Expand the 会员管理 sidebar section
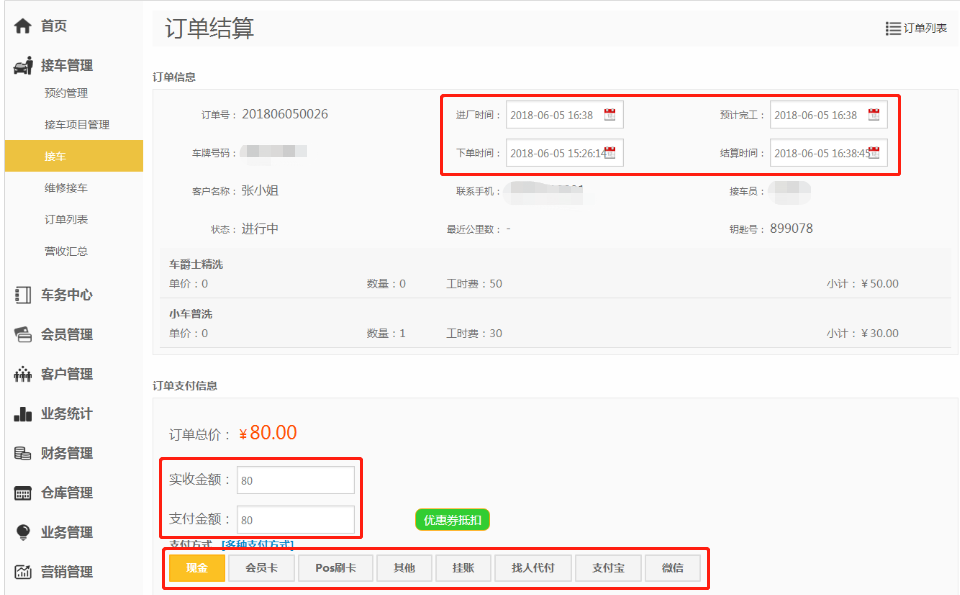The width and height of the screenshot is (960, 595). [x=66, y=335]
